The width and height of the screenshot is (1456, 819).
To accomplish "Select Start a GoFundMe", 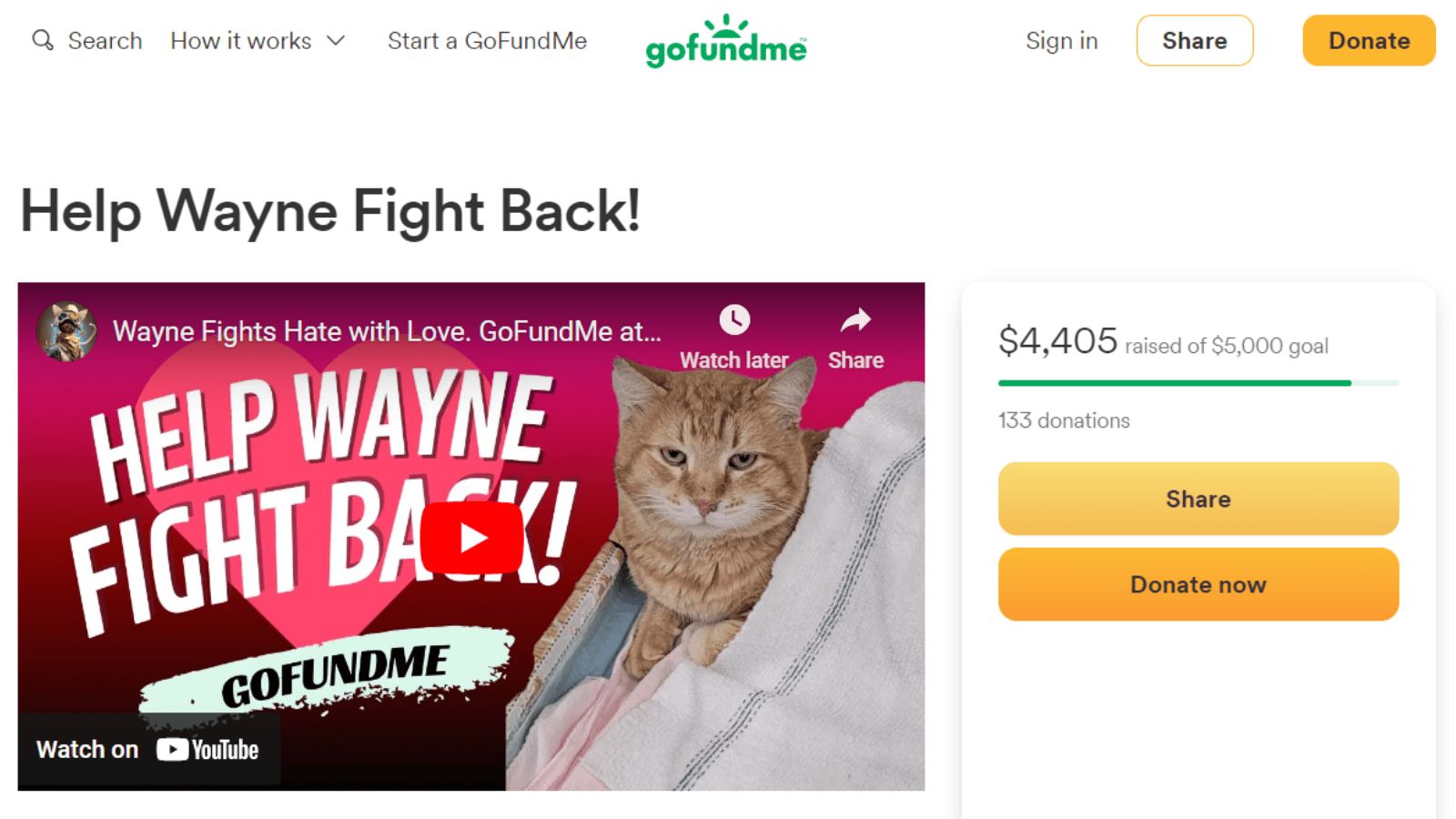I will [487, 41].
